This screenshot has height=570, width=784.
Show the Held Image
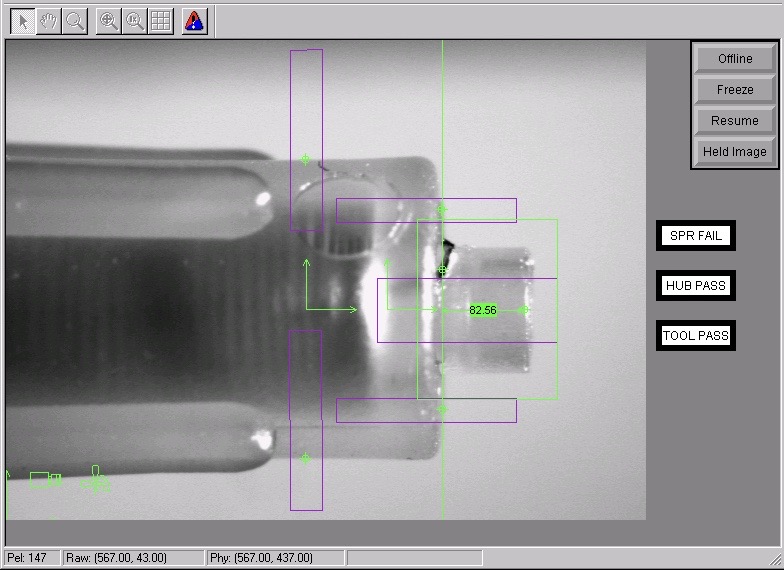click(x=735, y=152)
